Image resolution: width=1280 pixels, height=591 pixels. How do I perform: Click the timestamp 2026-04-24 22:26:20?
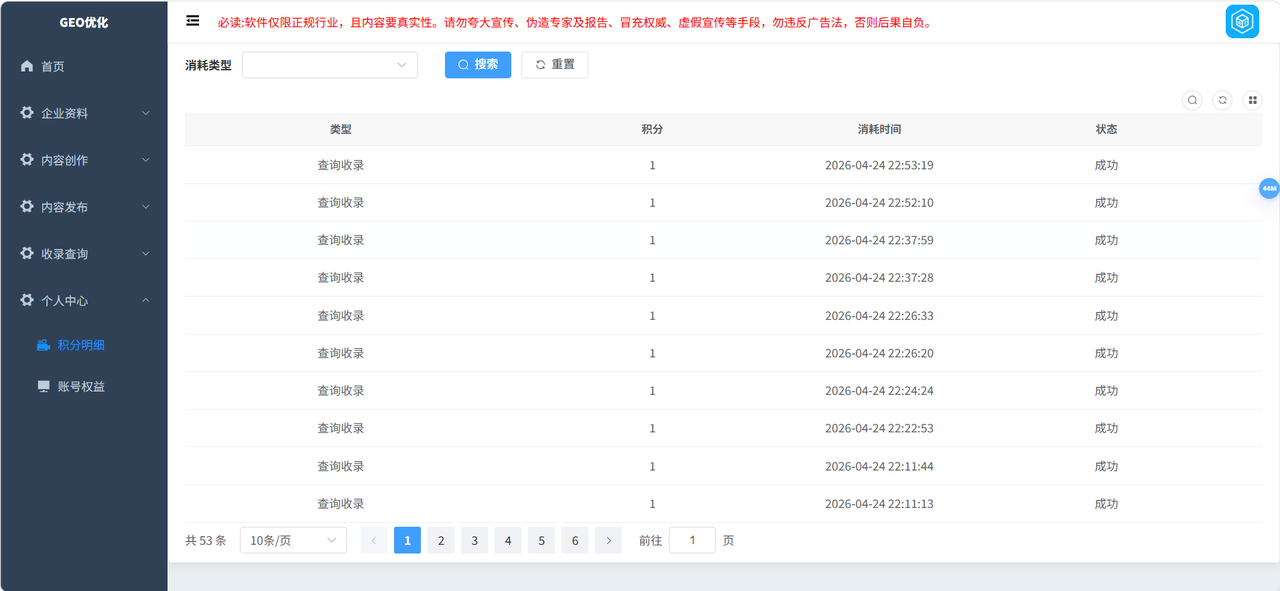(x=879, y=353)
